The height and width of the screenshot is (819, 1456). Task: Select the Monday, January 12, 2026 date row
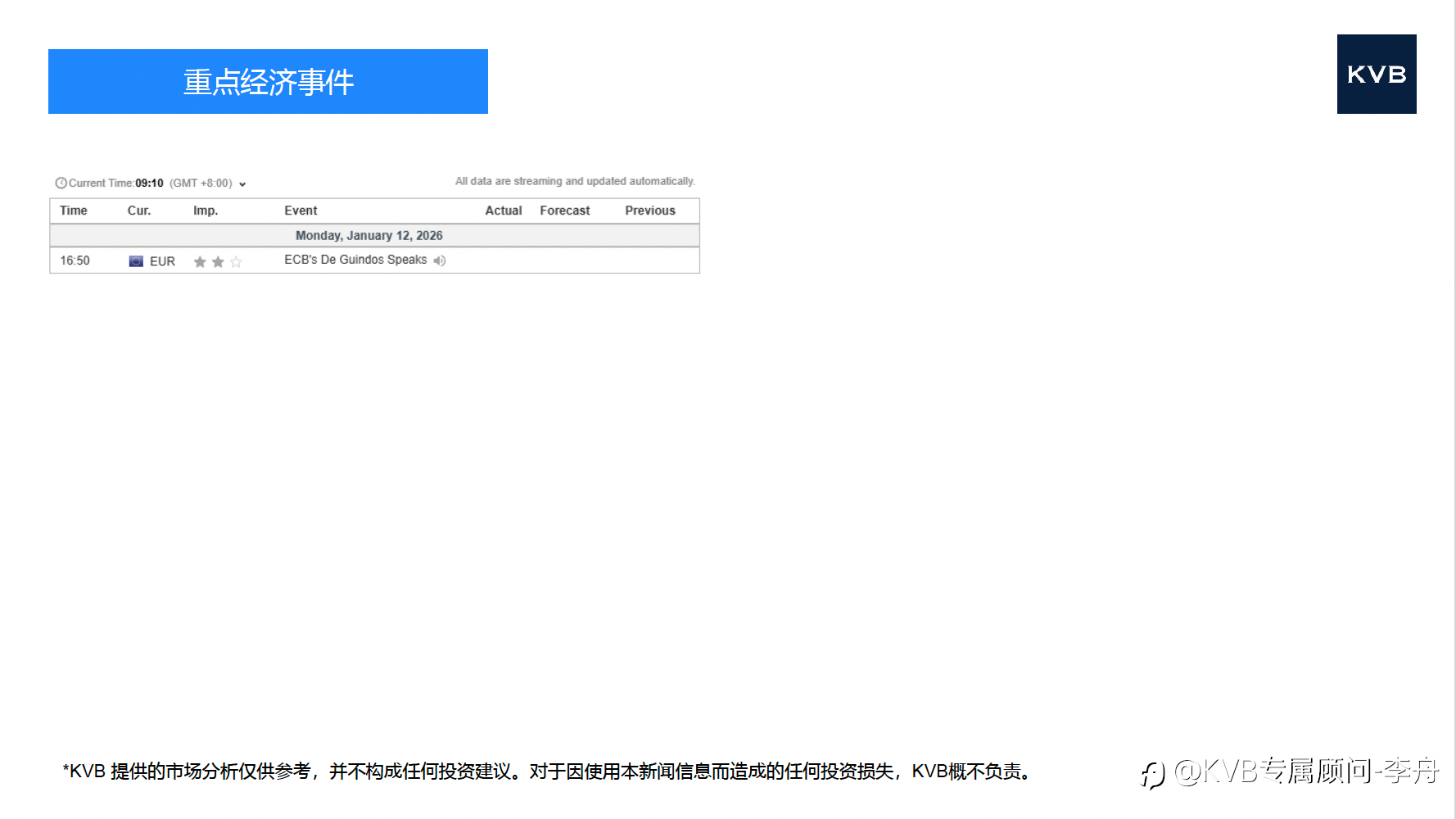[374, 235]
